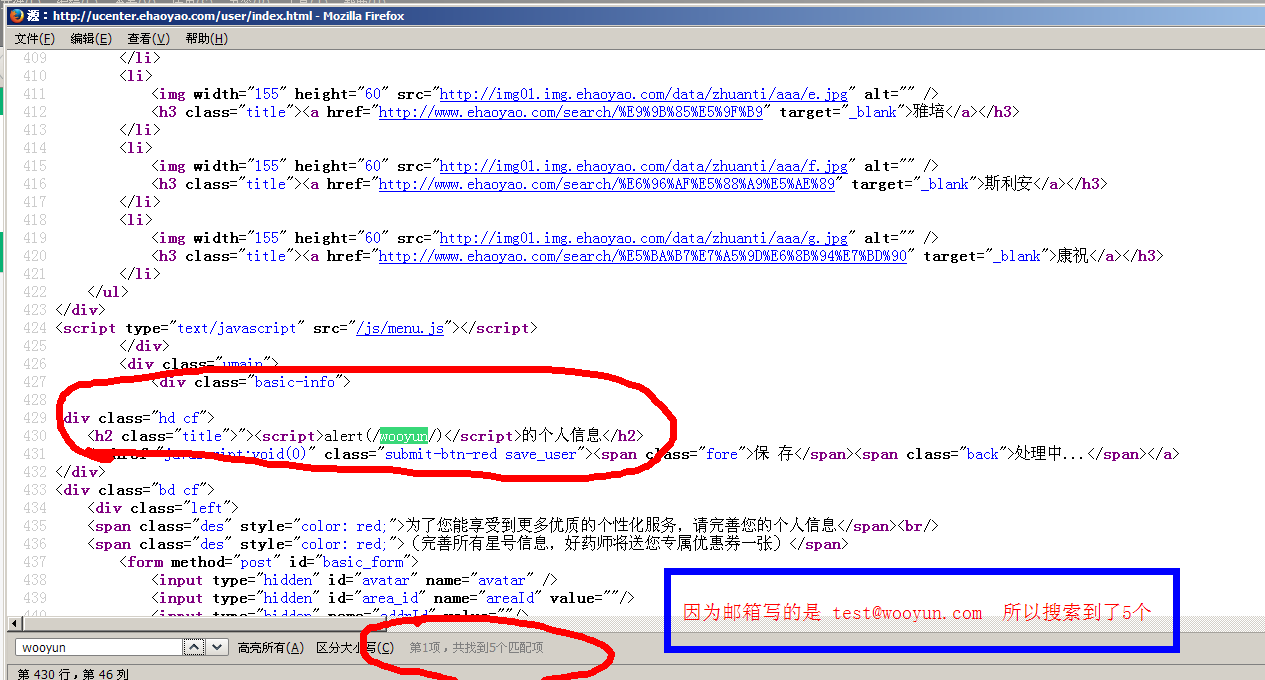Open the 文件(F) menu
1265x680 pixels.
pyautogui.click(x=34, y=38)
